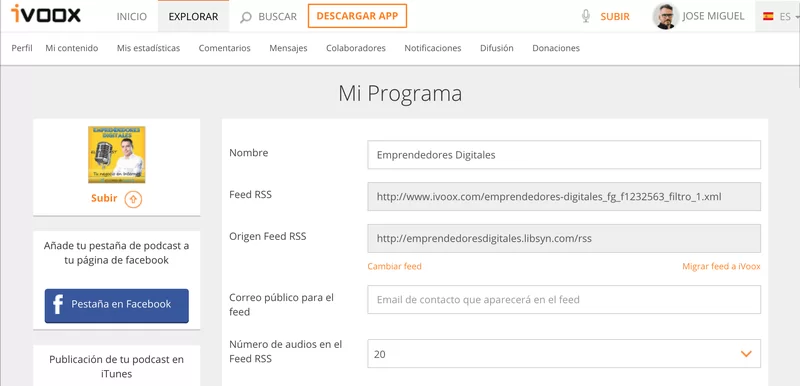Open Mi contenido section
800x386 pixels.
(71, 48)
